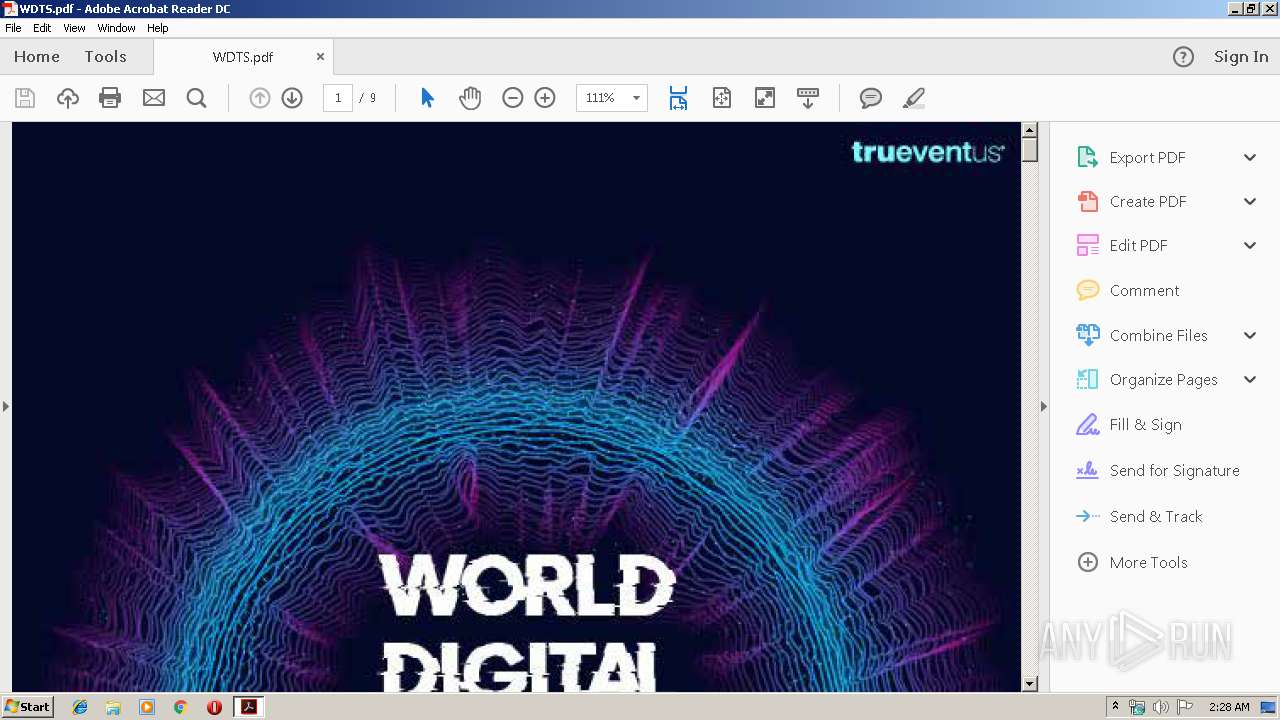
Task: Switch to full screen mode icon
Action: click(765, 98)
